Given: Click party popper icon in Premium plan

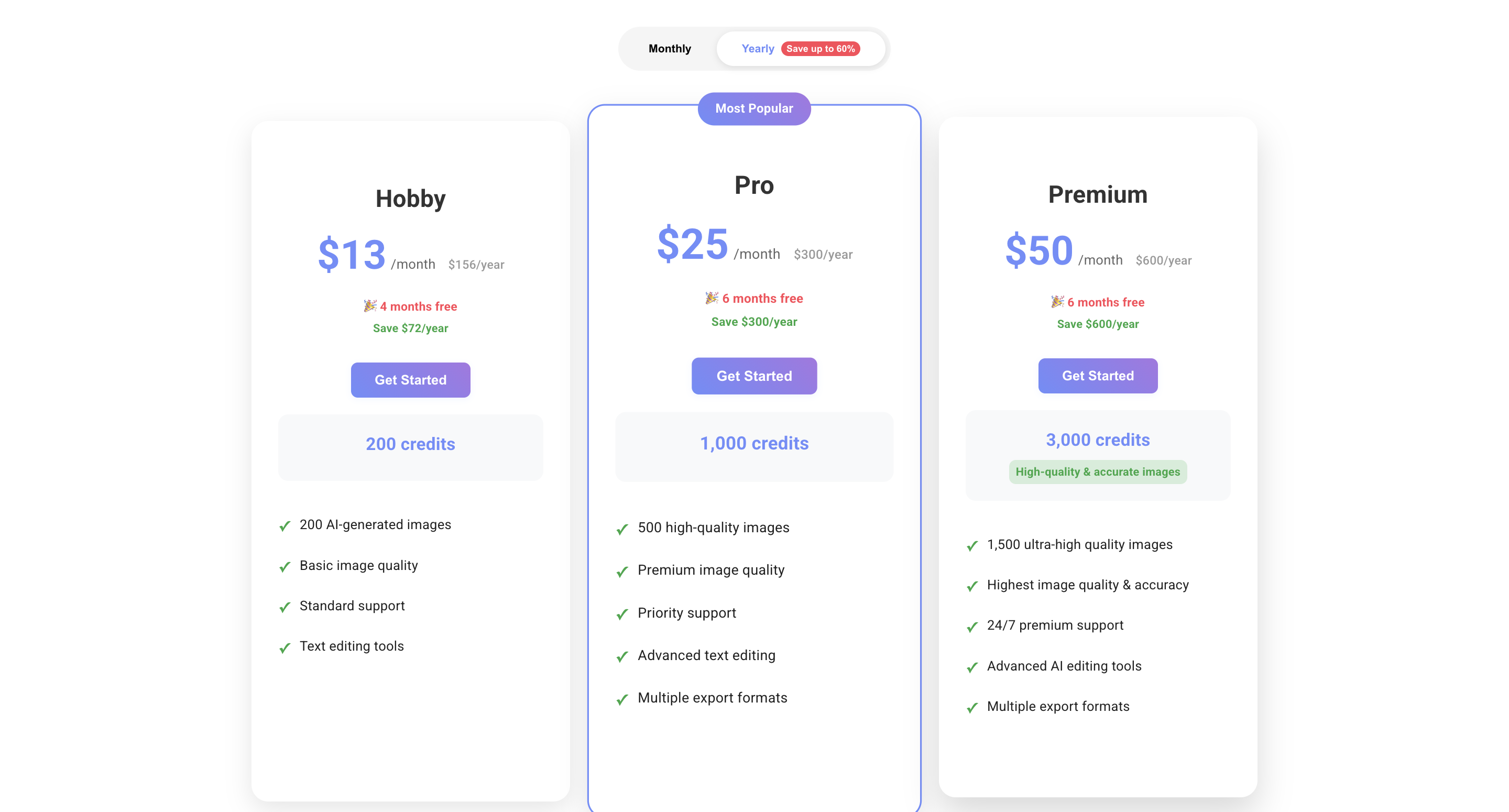Looking at the screenshot, I should pos(1057,302).
